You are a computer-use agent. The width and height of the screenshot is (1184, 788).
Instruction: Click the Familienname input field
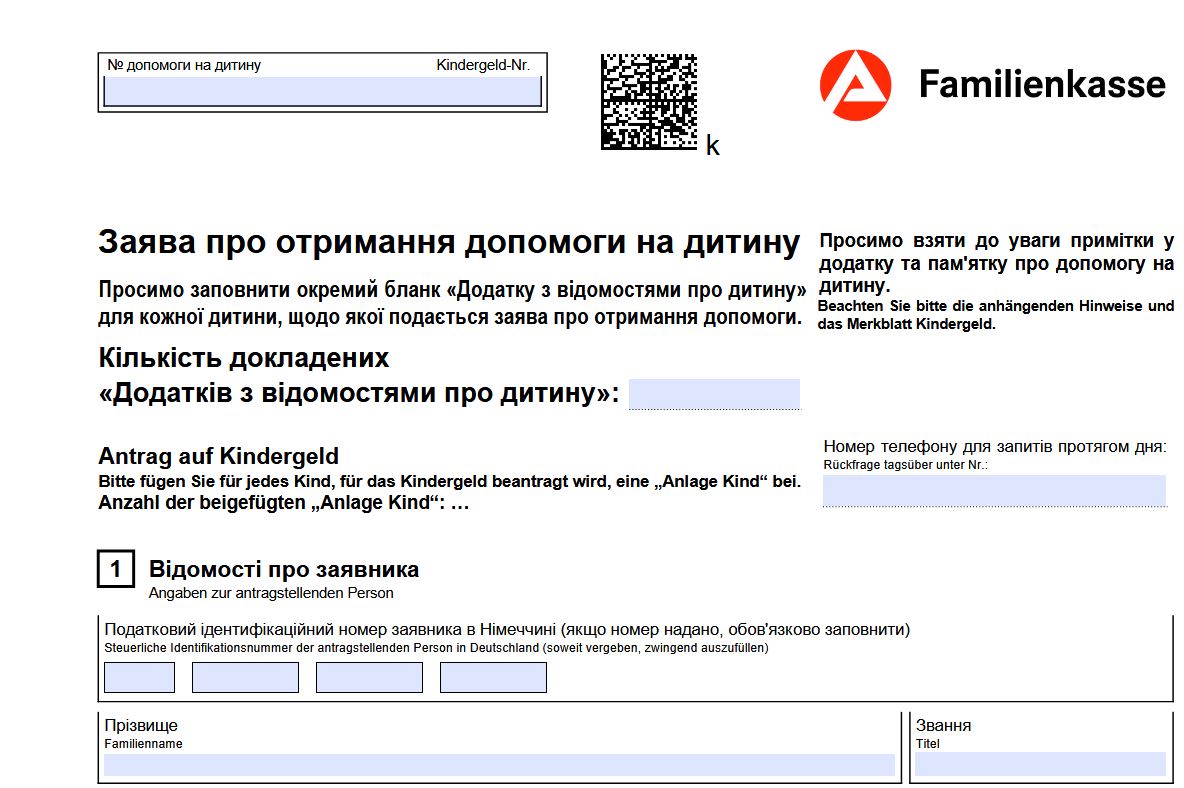point(499,765)
